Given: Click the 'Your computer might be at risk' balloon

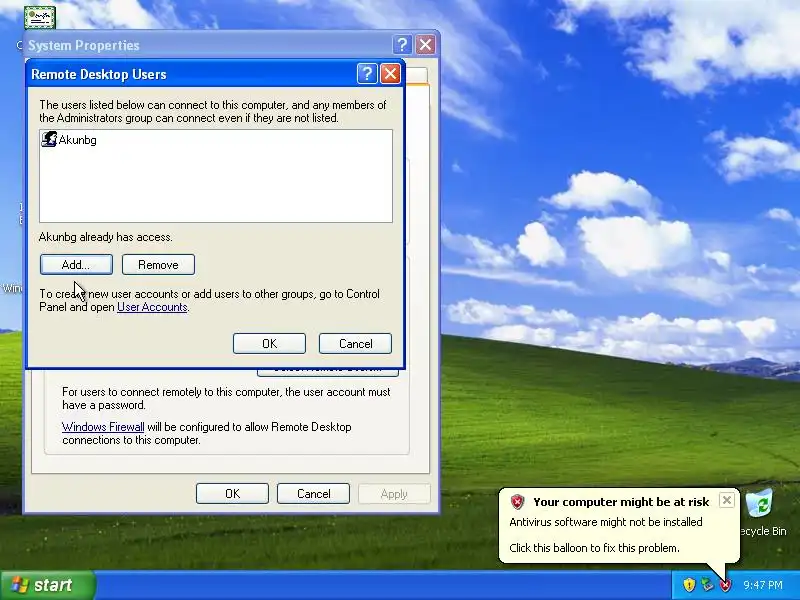Looking at the screenshot, I should (x=618, y=526).
